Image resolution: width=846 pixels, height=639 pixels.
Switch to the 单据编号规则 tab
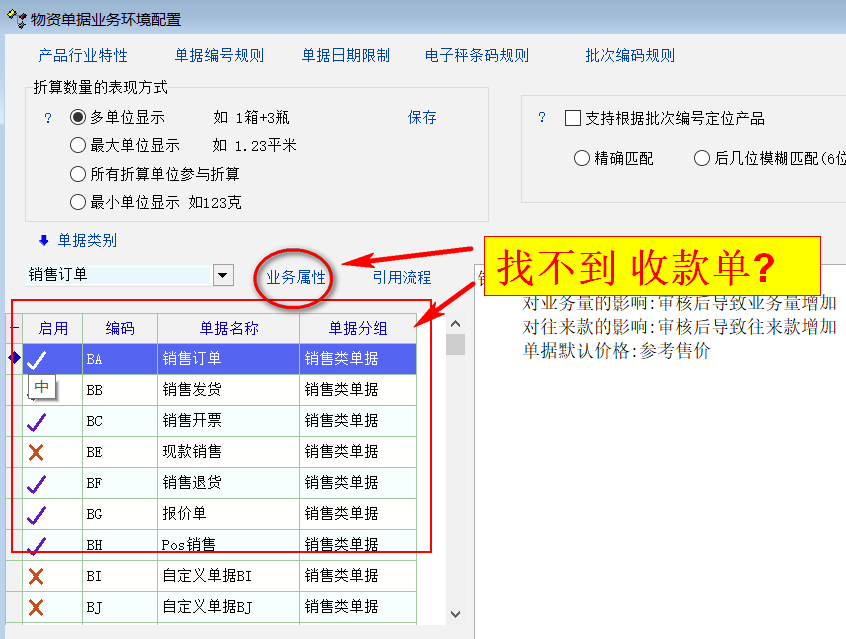click(x=220, y=56)
